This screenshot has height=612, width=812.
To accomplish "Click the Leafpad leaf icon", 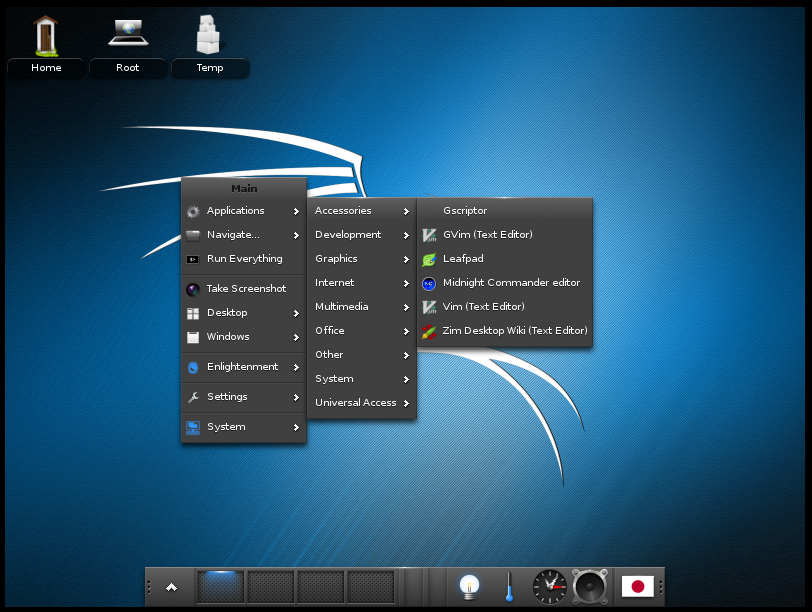I will pos(429,259).
